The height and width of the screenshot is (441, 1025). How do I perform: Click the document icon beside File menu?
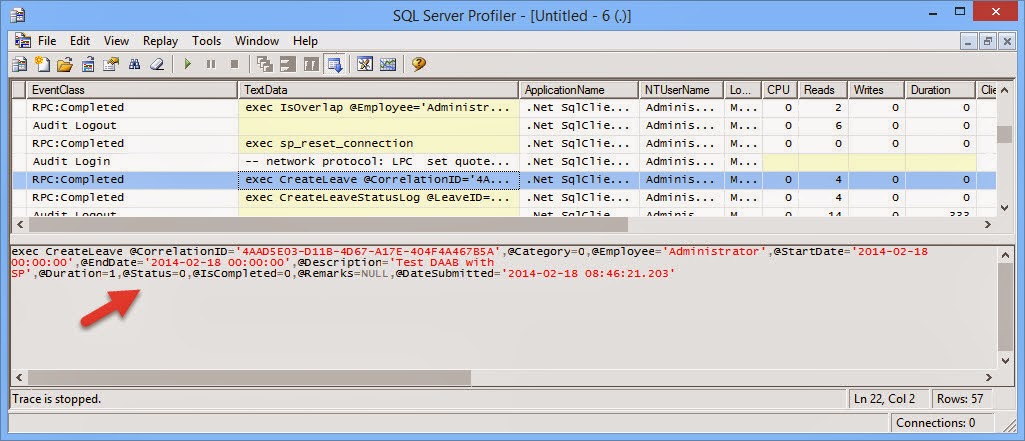(22, 41)
